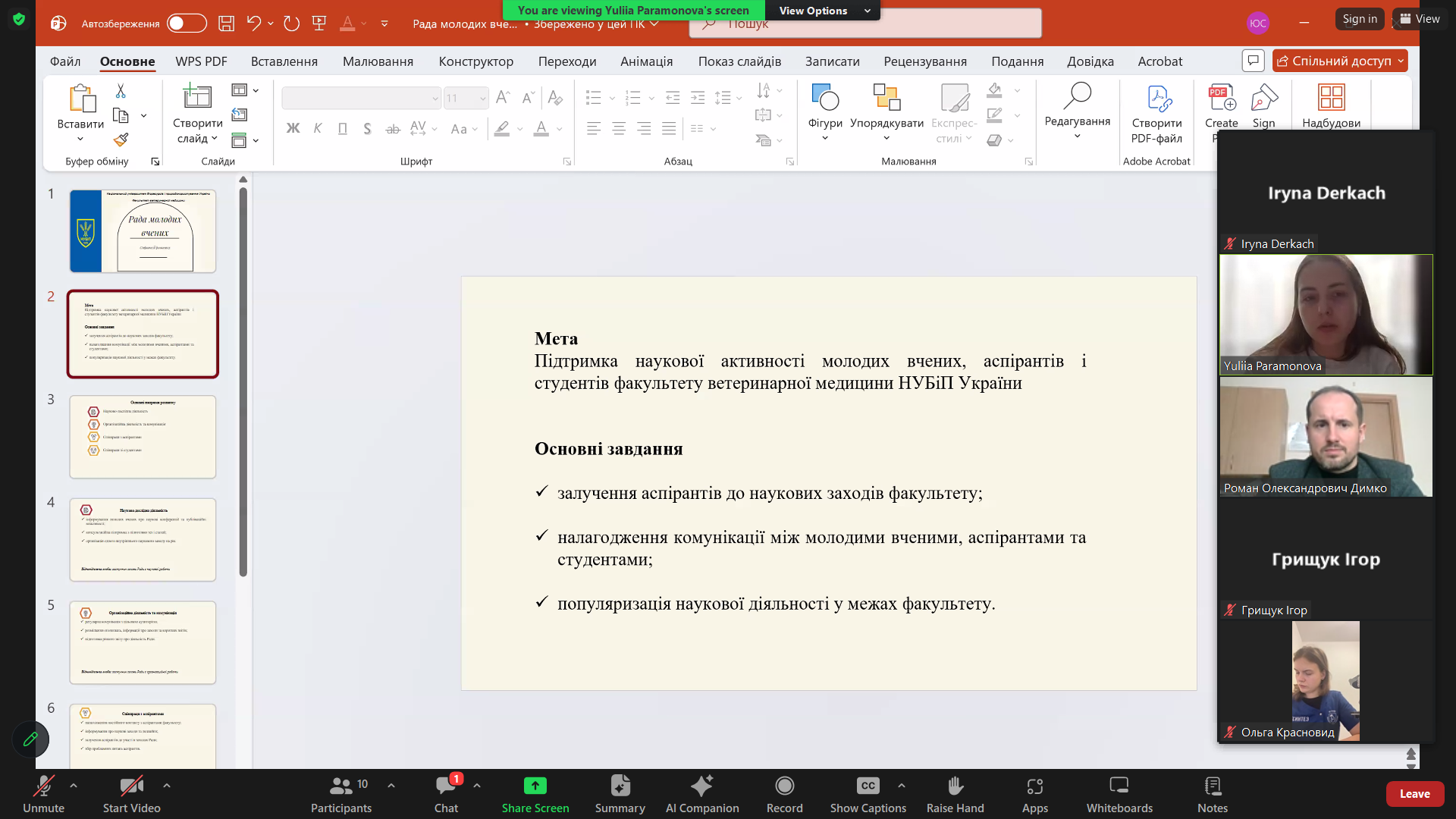
Task: Click the Chat icon with notification badge
Action: pos(446,786)
